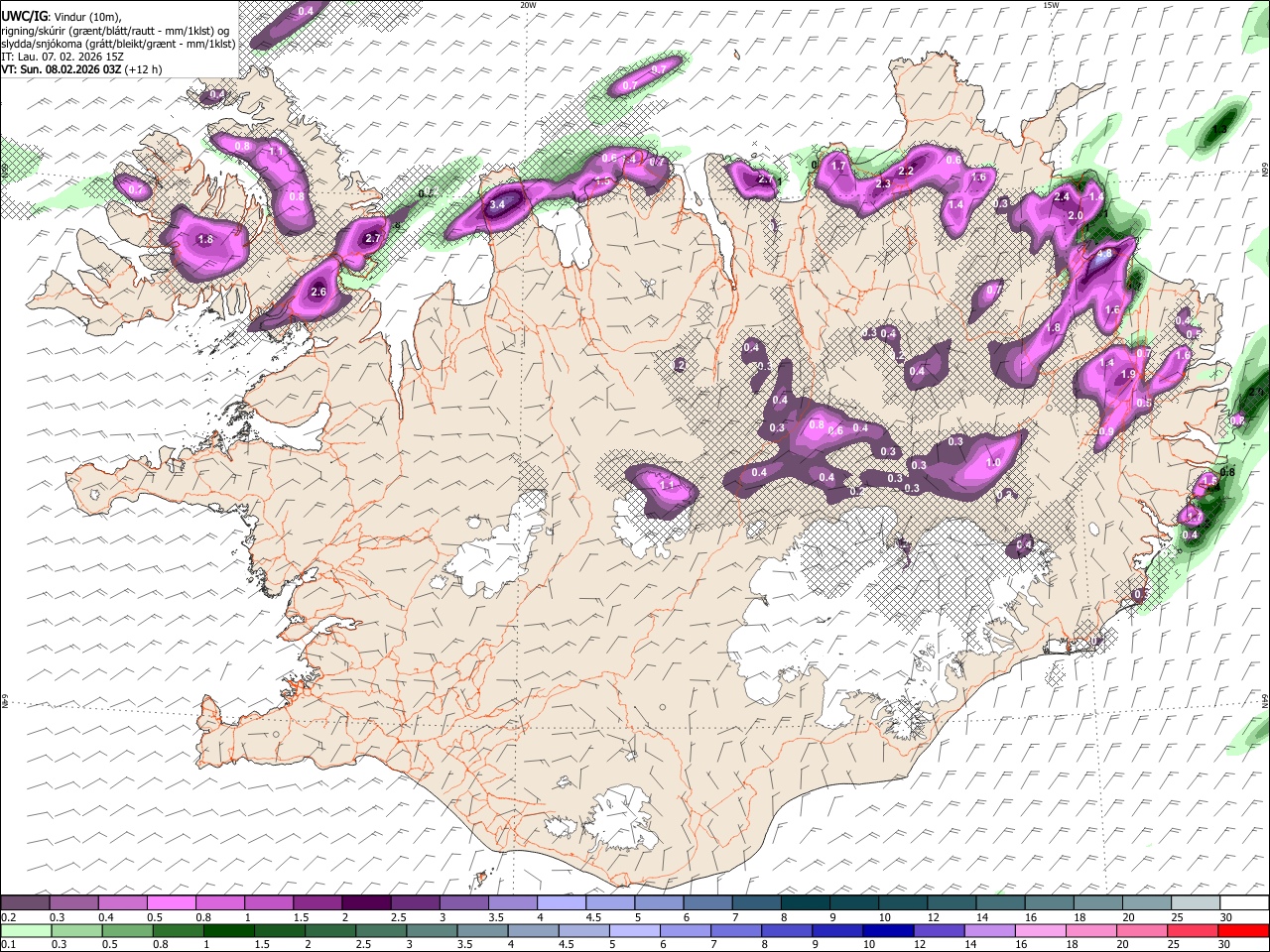Pick the deep blue swatch at rain legend 10
Image resolution: width=1270 pixels, height=952 pixels.
(x=886, y=930)
